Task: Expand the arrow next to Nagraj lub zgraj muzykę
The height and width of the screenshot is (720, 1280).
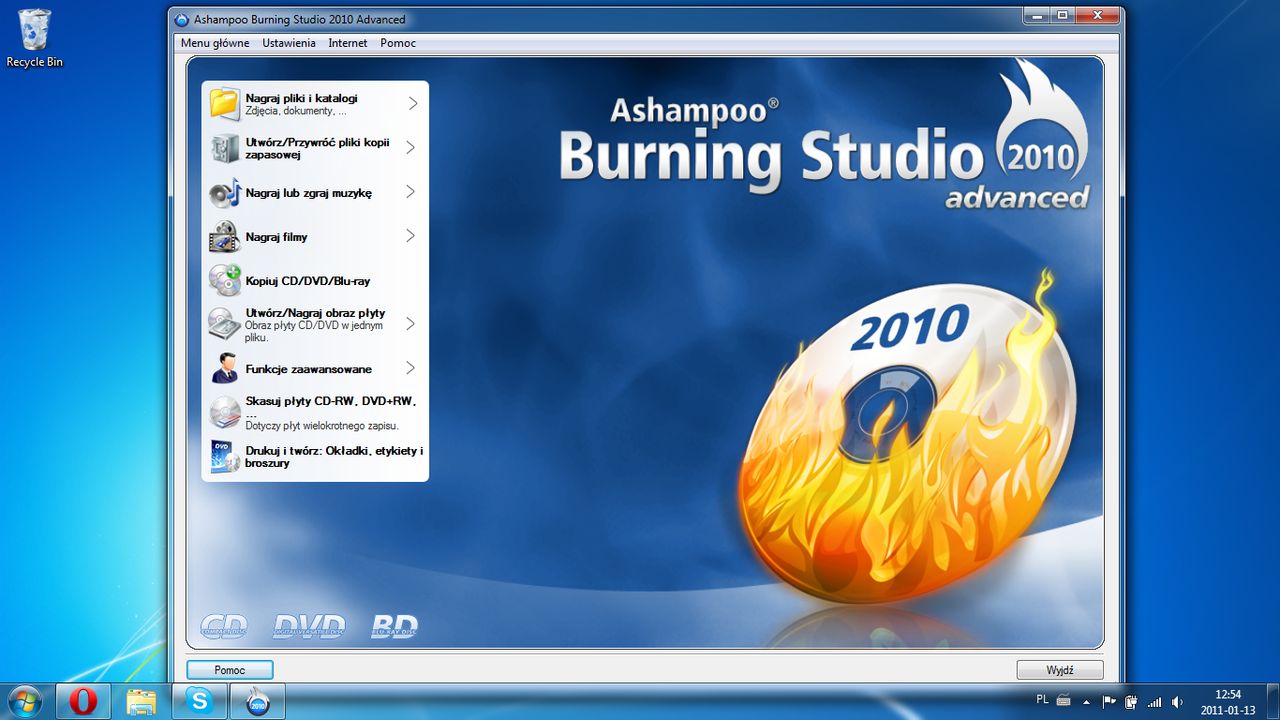Action: pos(412,192)
